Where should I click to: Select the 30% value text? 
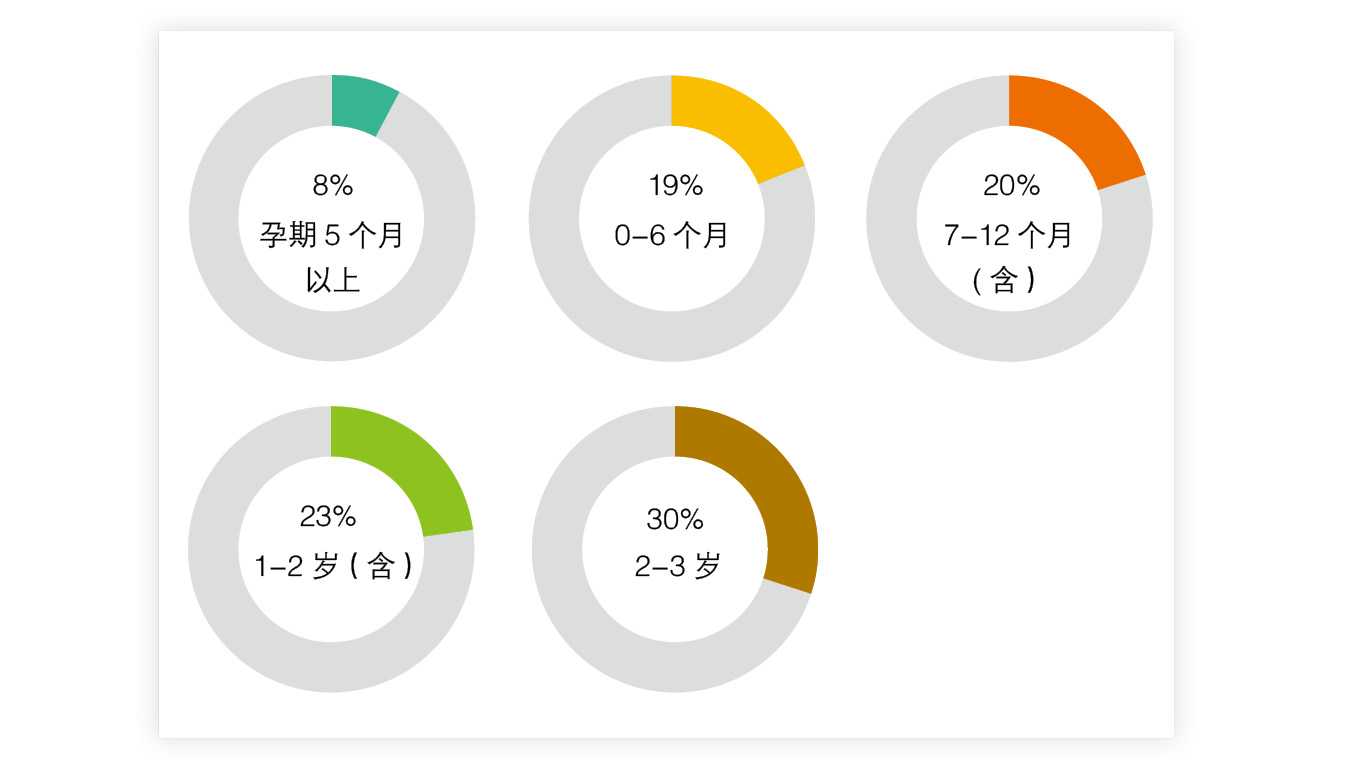pyautogui.click(x=675, y=520)
